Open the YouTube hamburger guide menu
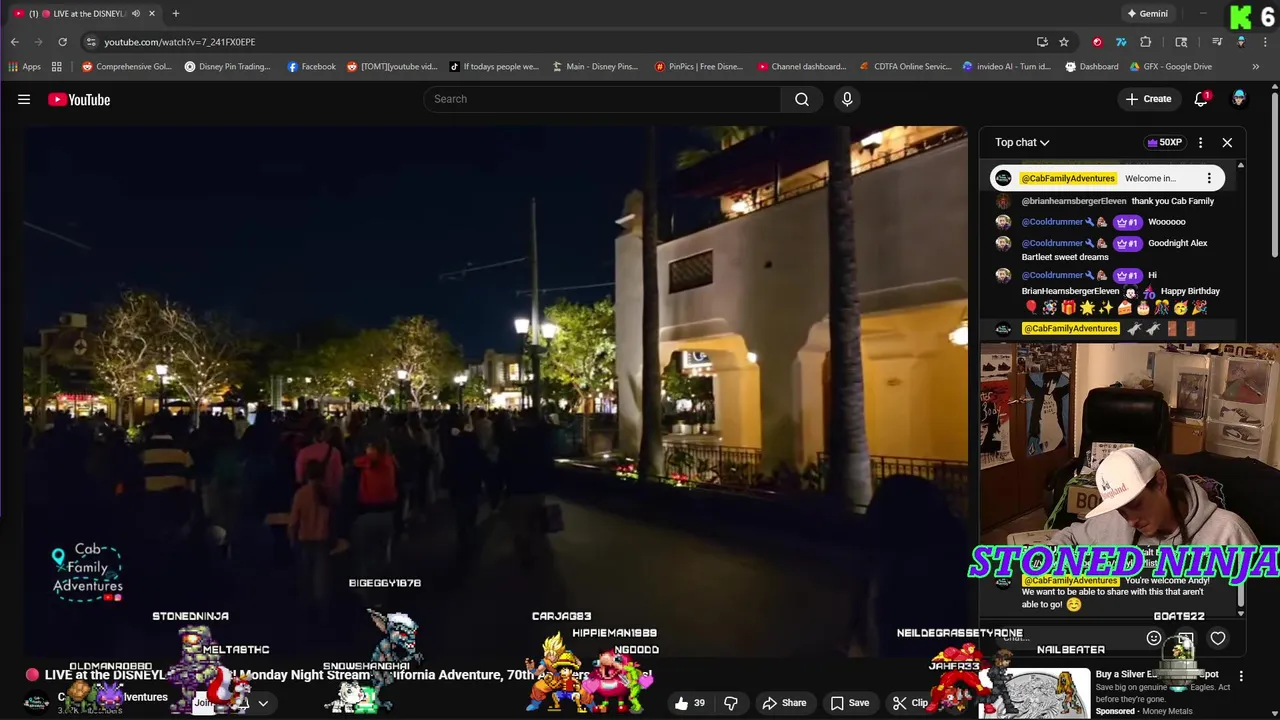This screenshot has height=720, width=1280. (x=24, y=99)
